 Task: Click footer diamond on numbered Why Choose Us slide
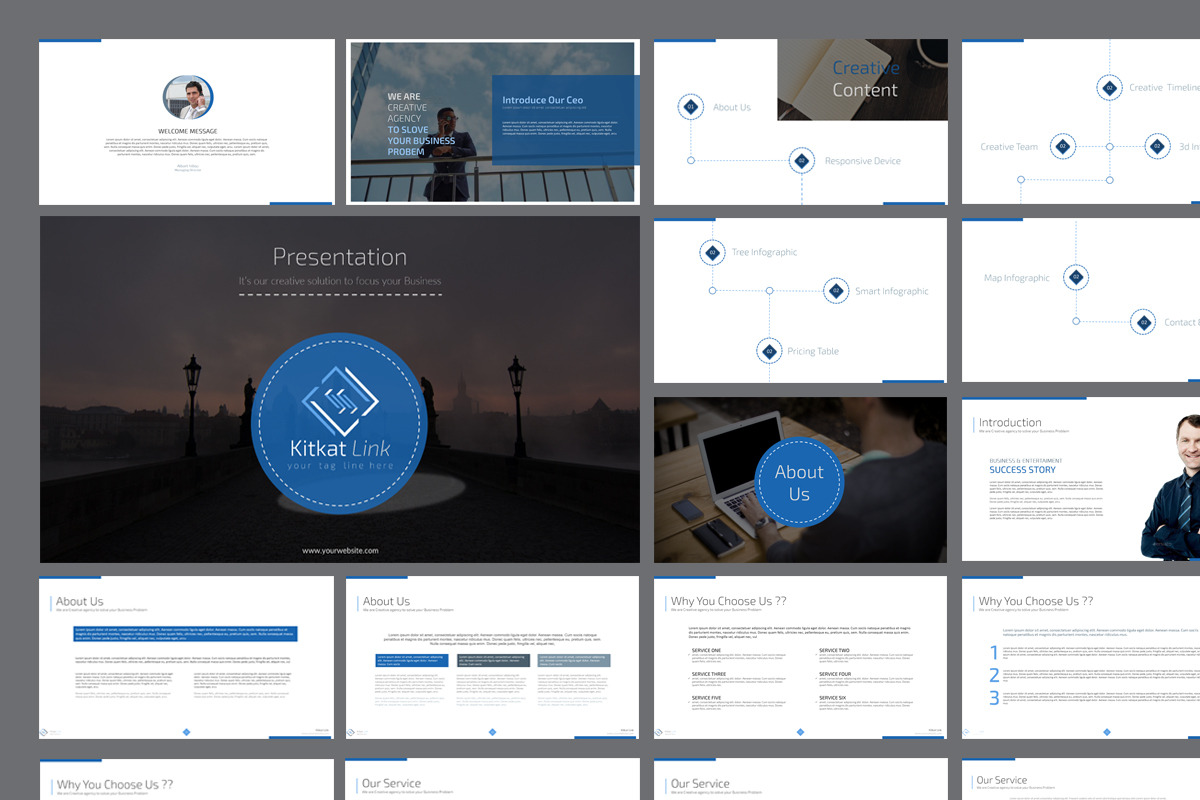1107,732
